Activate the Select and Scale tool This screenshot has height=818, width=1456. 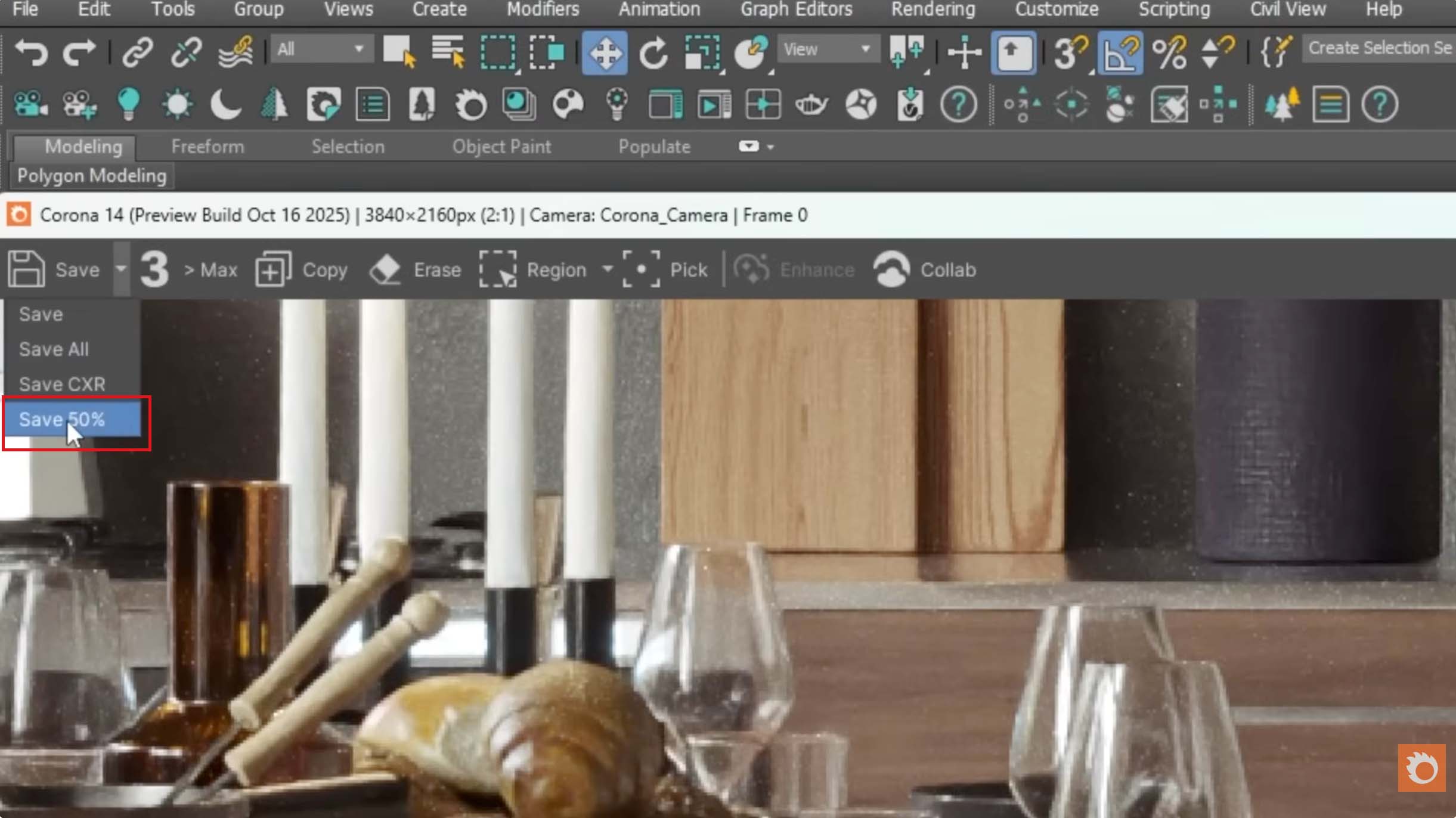[x=702, y=52]
